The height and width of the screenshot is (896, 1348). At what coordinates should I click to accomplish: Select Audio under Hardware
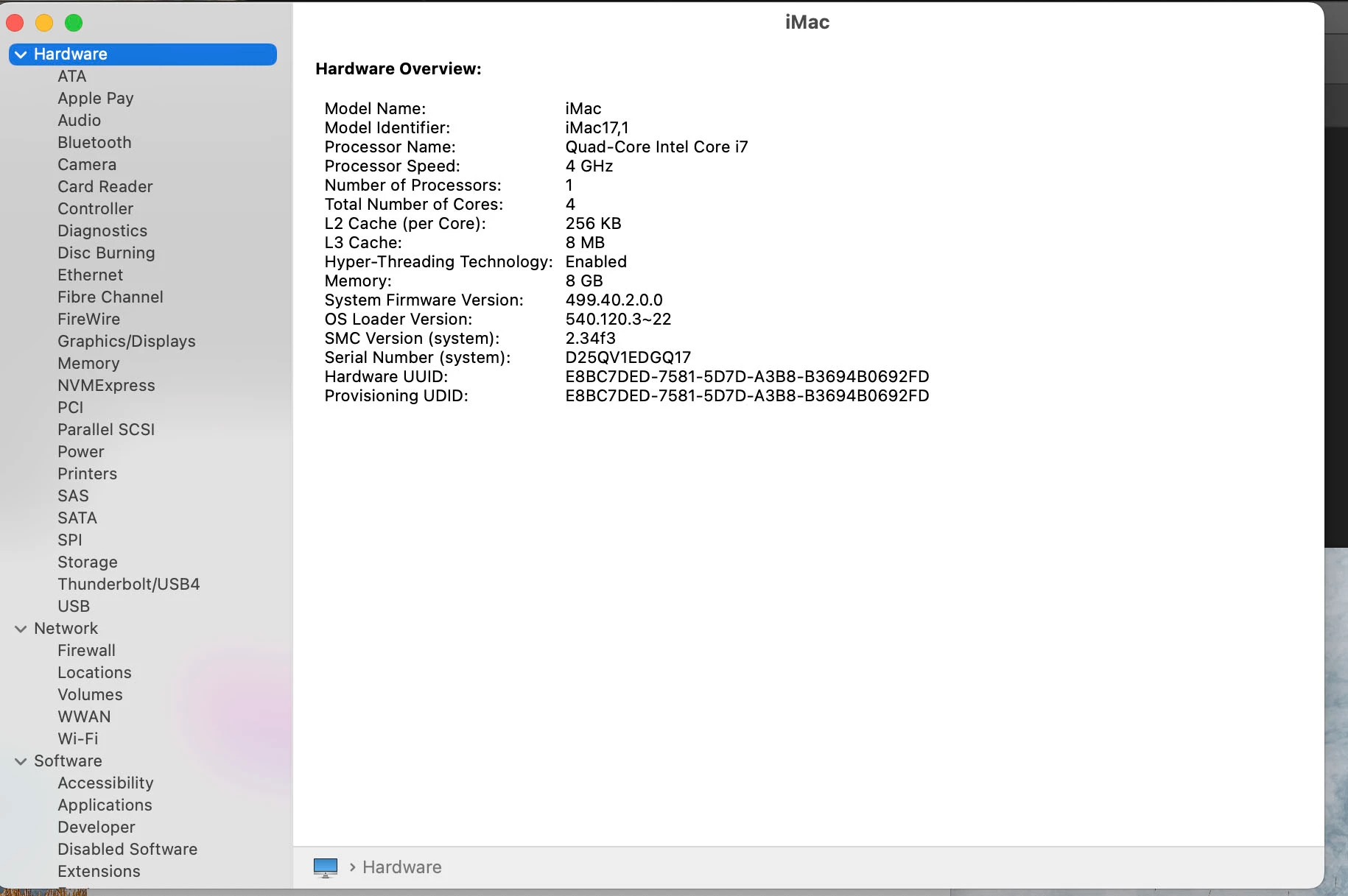click(80, 121)
